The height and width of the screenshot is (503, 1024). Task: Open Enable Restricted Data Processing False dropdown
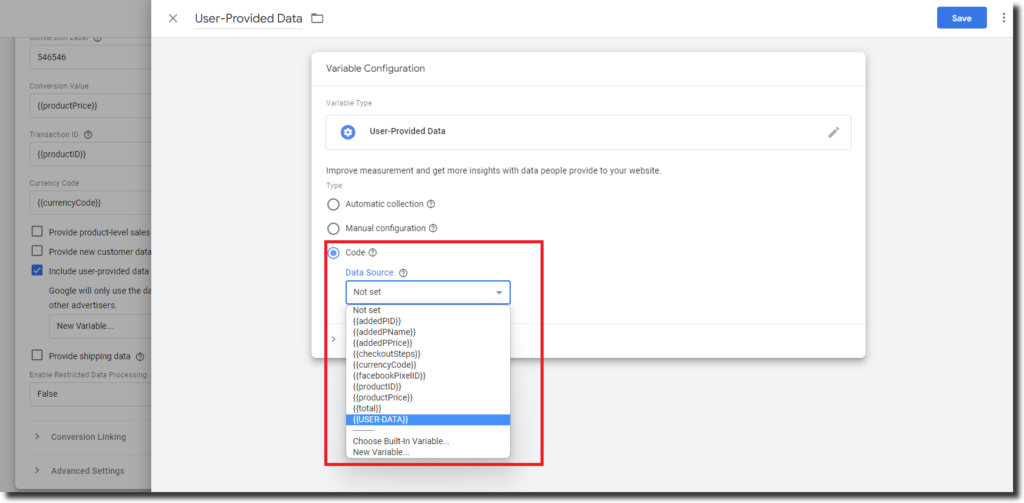point(90,395)
